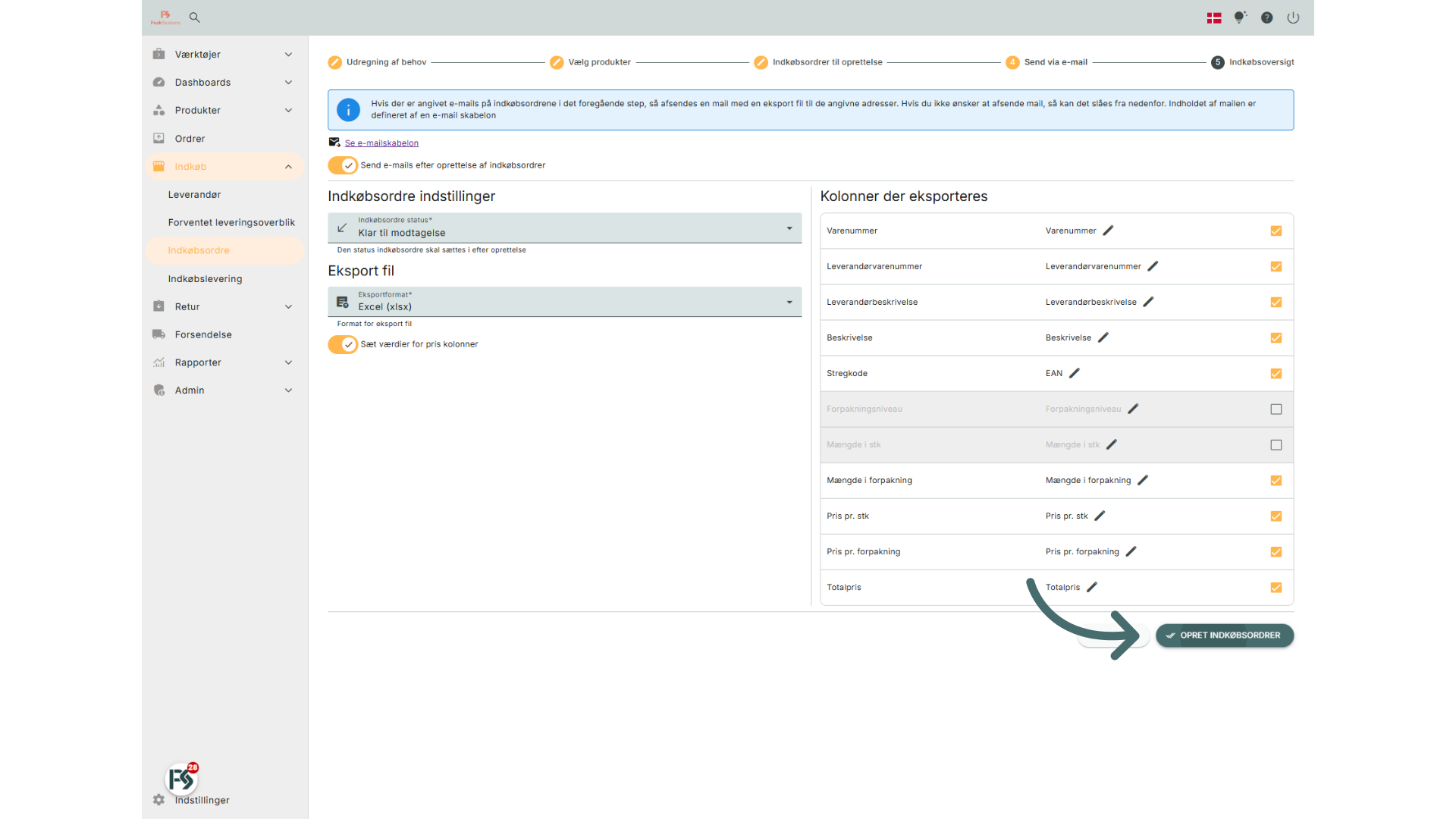Click the Retur icon in sidebar
The width and height of the screenshot is (1456, 819).
point(158,306)
